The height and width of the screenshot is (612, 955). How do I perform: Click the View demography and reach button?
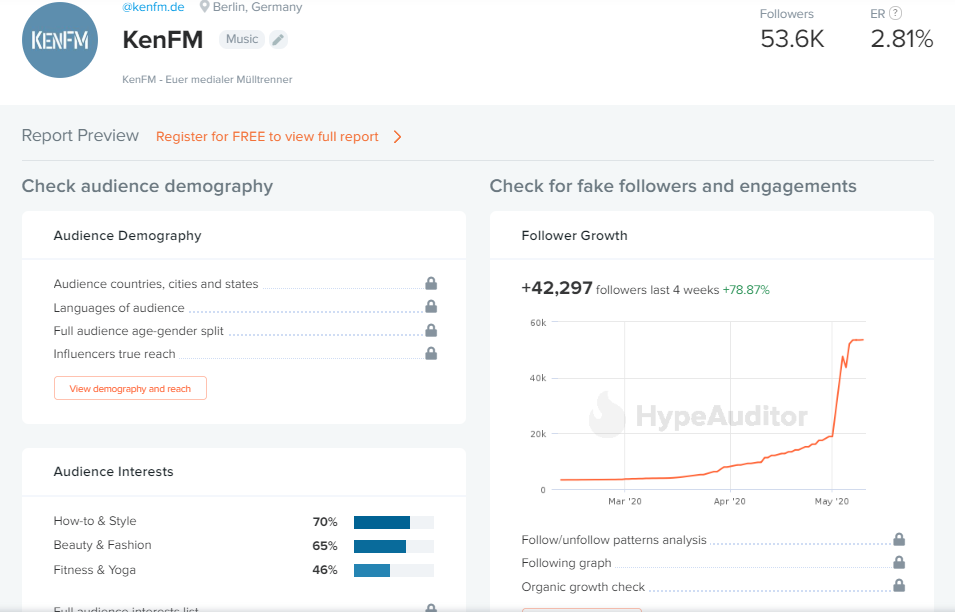(130, 389)
